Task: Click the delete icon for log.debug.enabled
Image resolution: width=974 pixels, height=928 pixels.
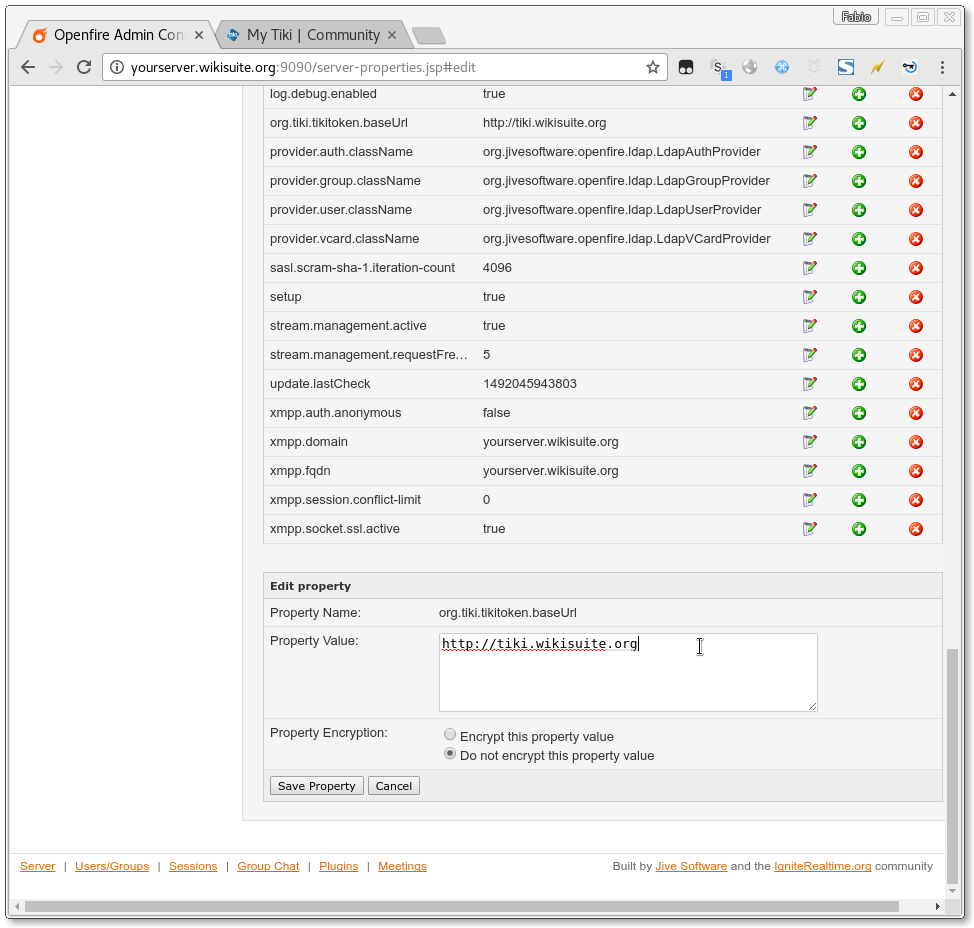Action: click(x=915, y=94)
